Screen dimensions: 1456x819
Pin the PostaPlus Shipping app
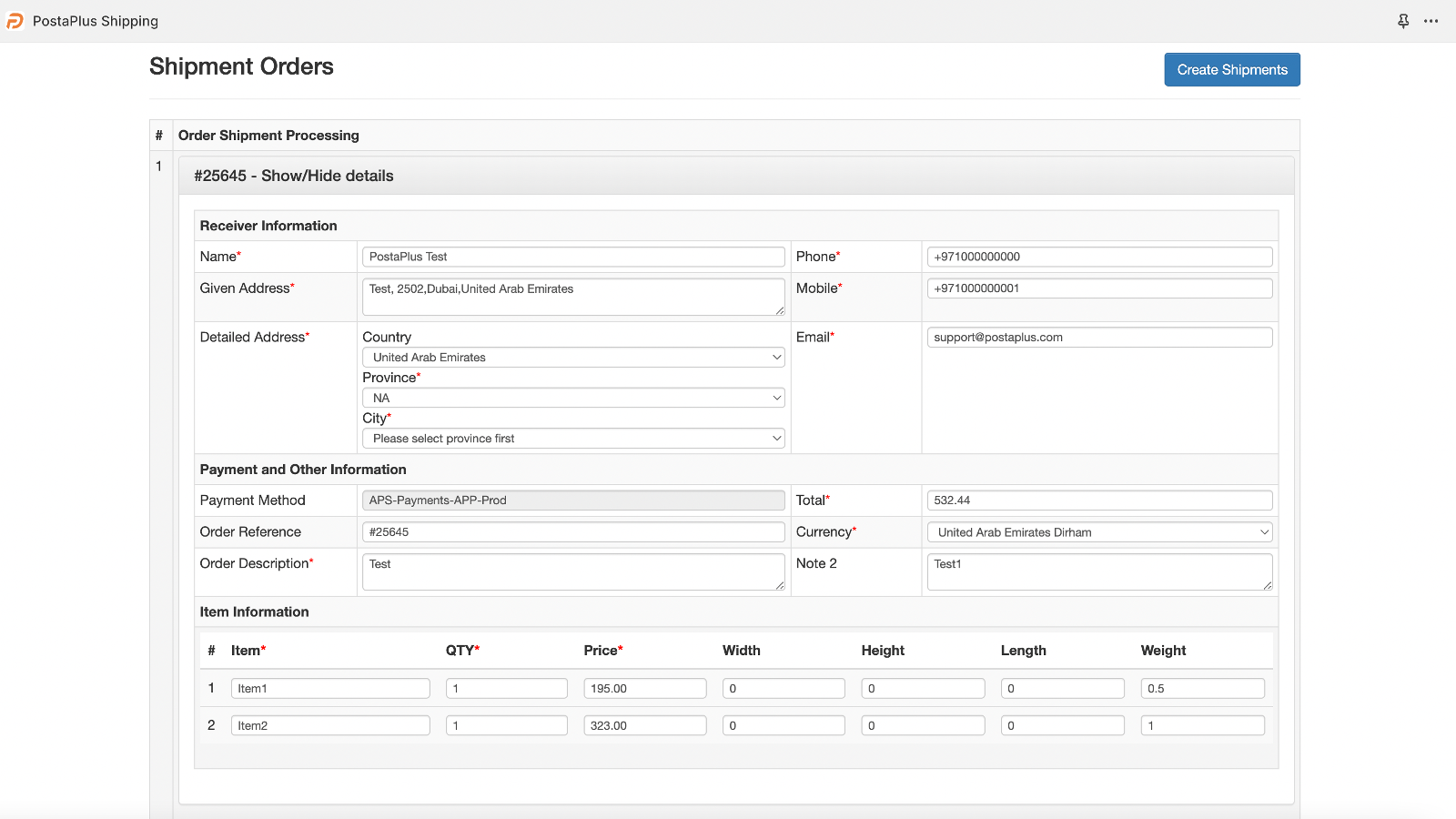point(1404,20)
